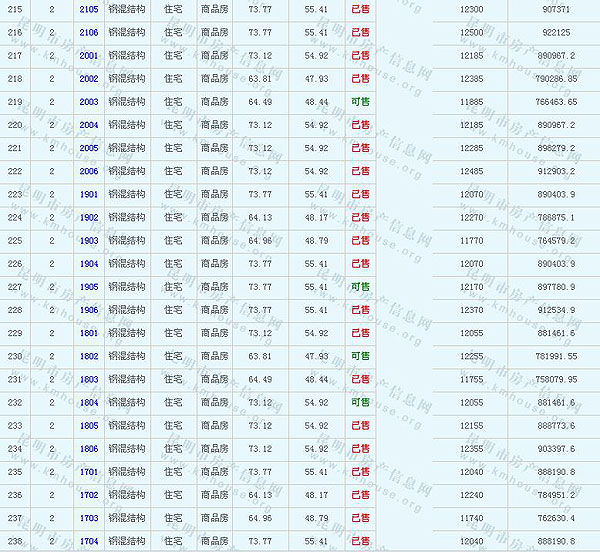Select room 2003 link

88,102
